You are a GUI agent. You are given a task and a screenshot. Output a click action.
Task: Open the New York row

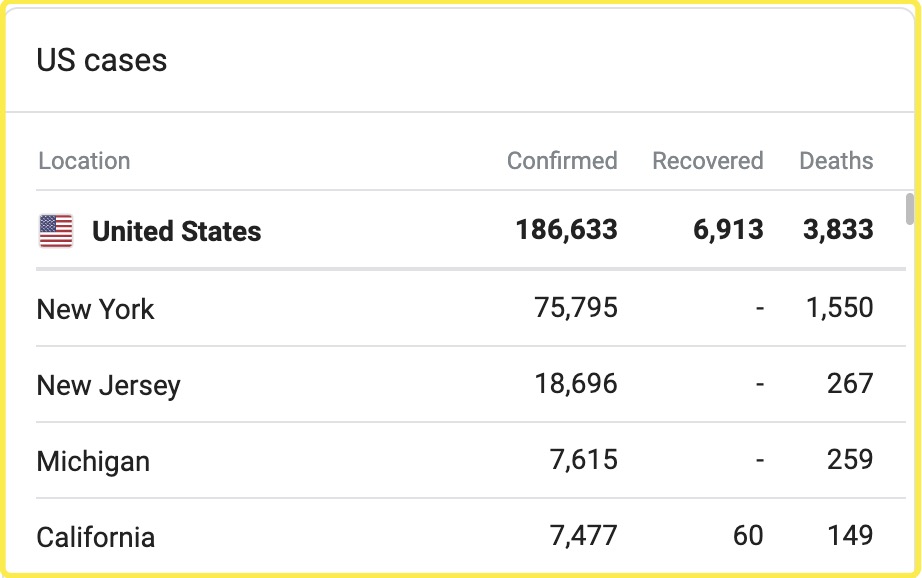click(96, 309)
